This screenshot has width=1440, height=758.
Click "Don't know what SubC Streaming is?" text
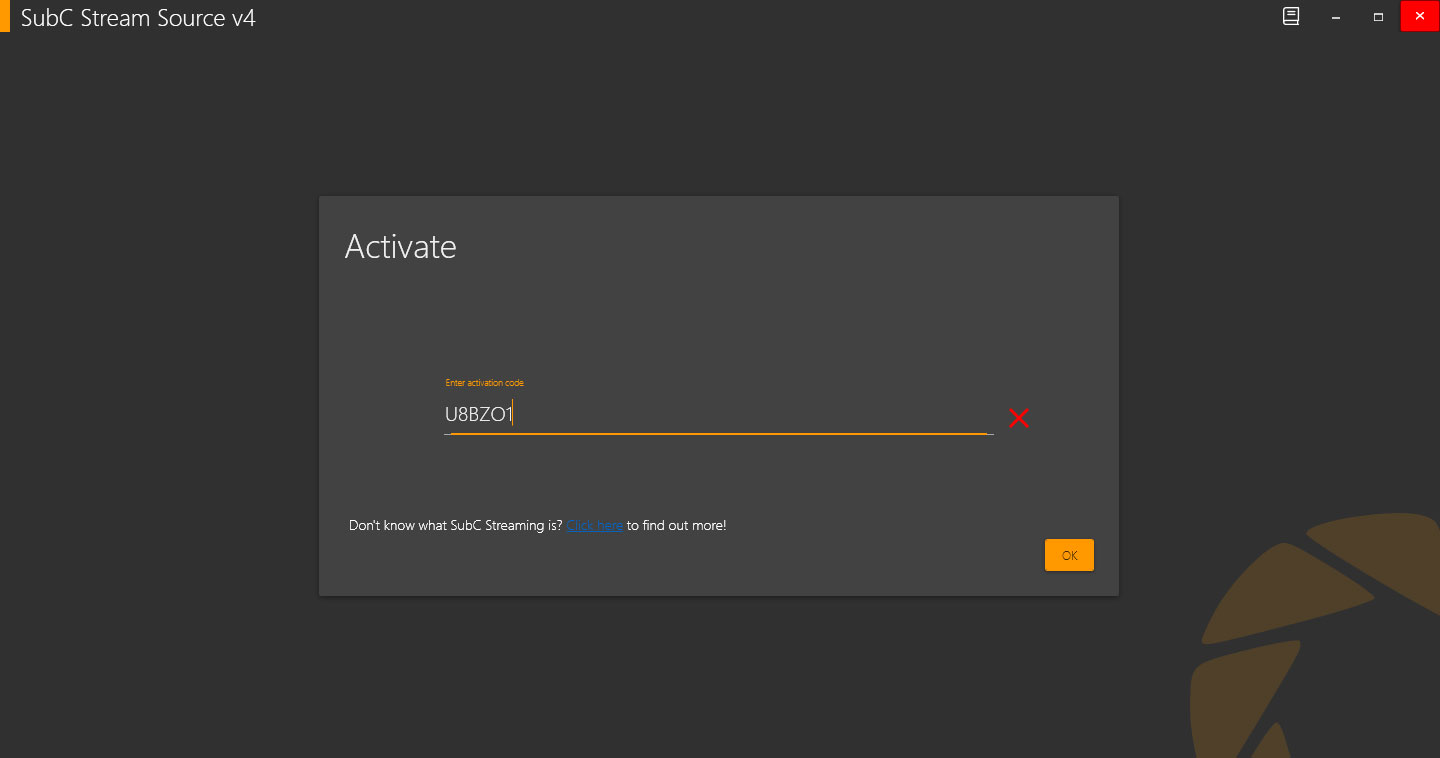coord(455,525)
